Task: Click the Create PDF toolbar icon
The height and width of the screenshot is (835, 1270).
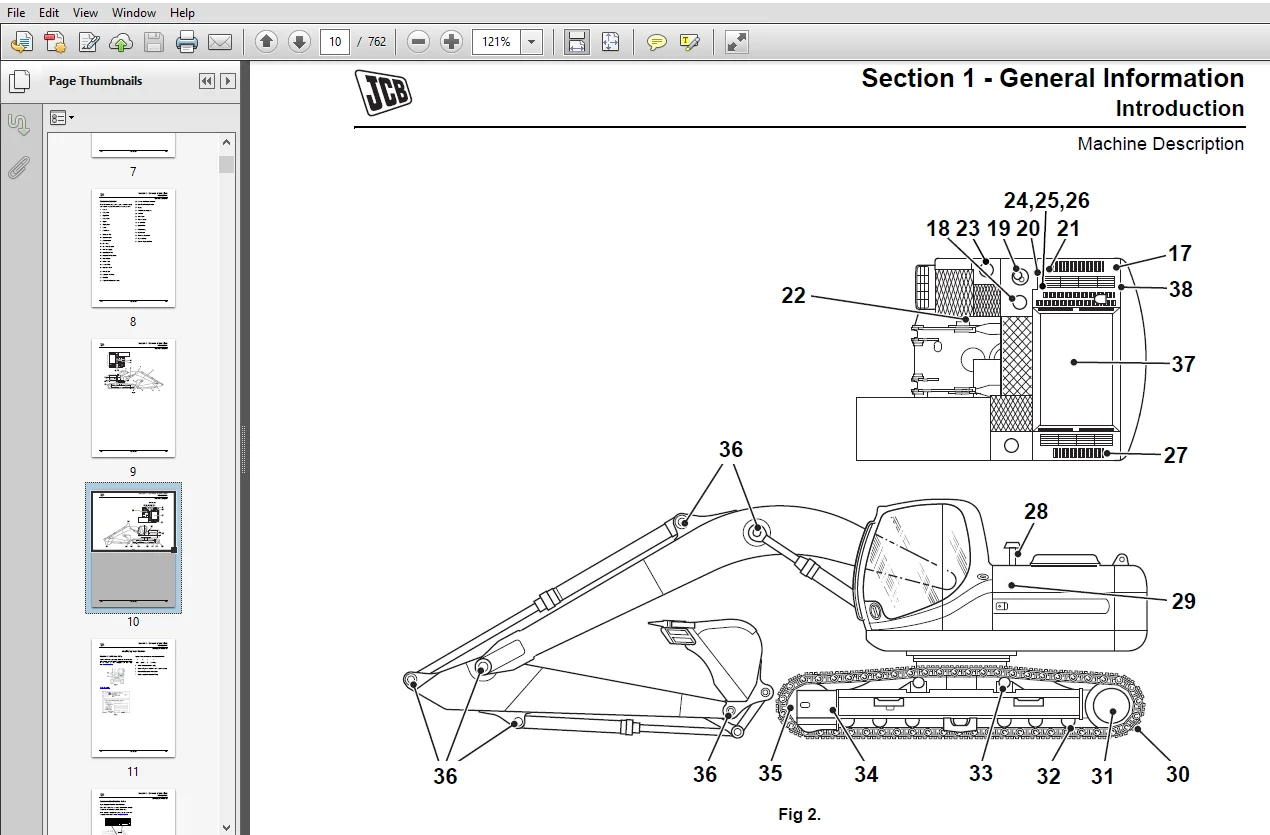Action: [x=55, y=42]
